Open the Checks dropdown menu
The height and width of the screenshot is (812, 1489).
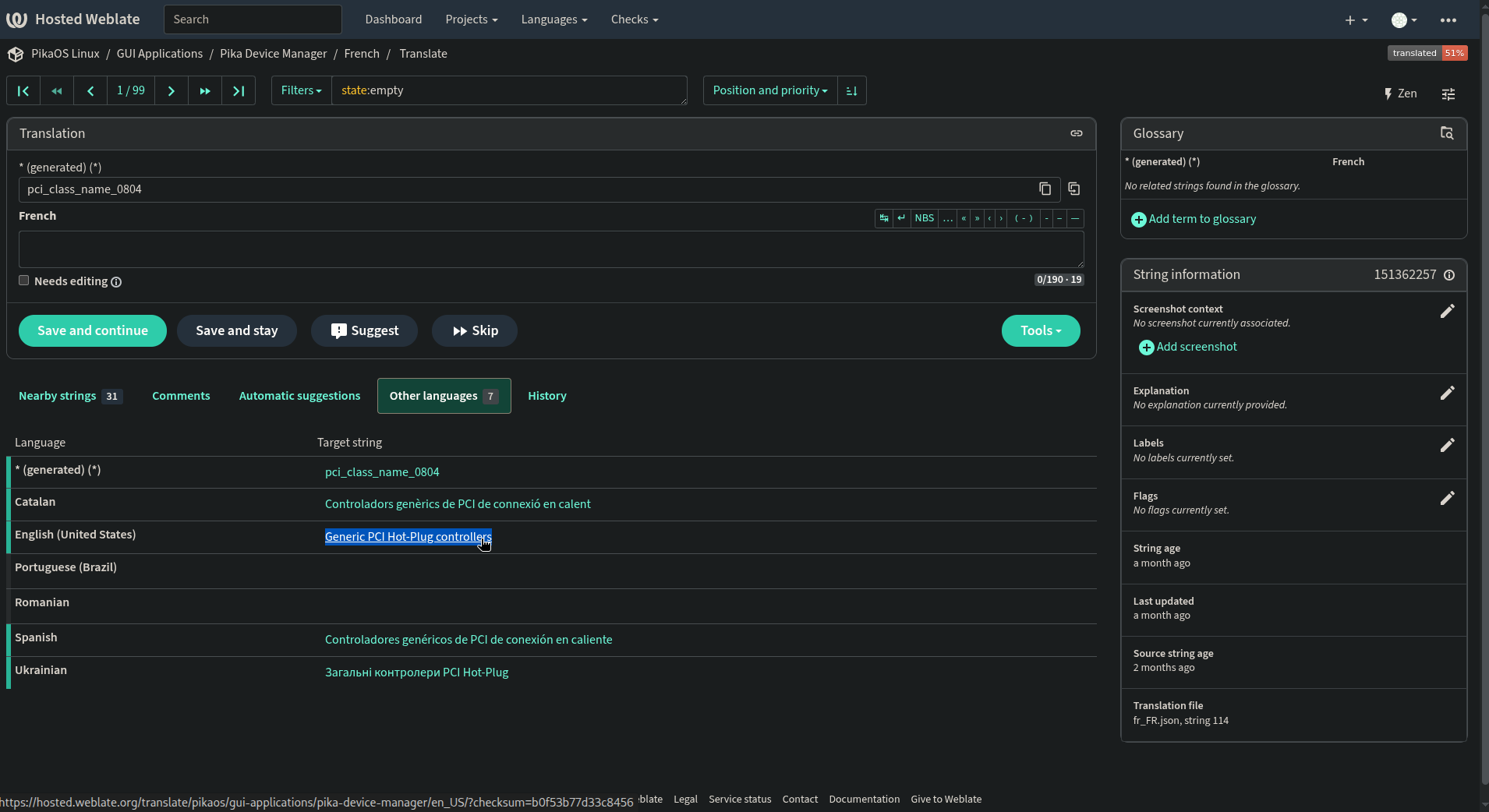pyautogui.click(x=635, y=19)
